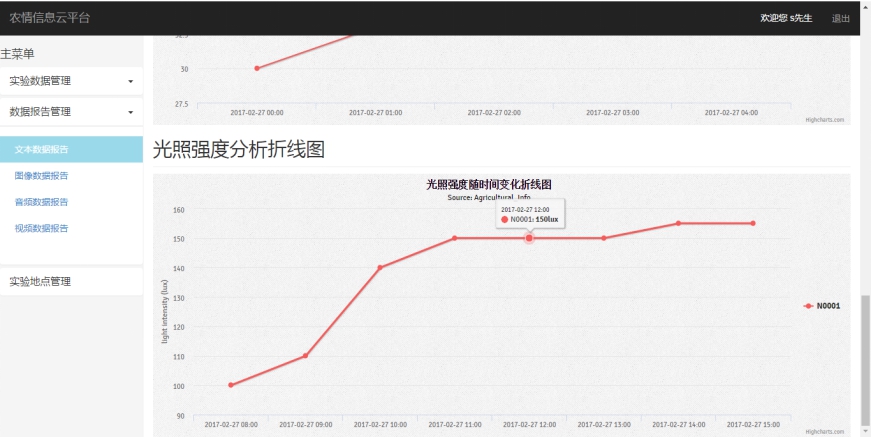Screen dimensions: 871x437
Task: Click the 11:00 data point at 150 lux
Action: 454,238
